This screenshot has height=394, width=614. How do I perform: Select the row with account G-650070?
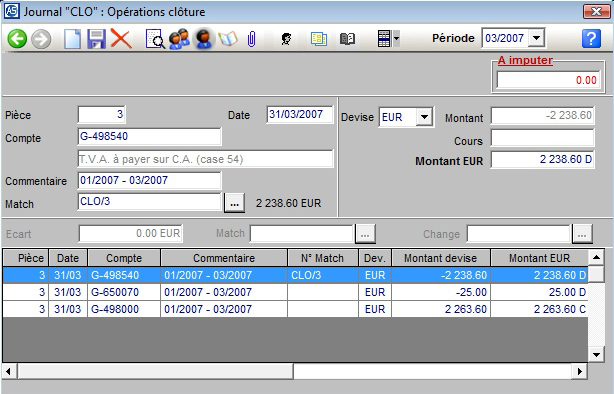295,292
